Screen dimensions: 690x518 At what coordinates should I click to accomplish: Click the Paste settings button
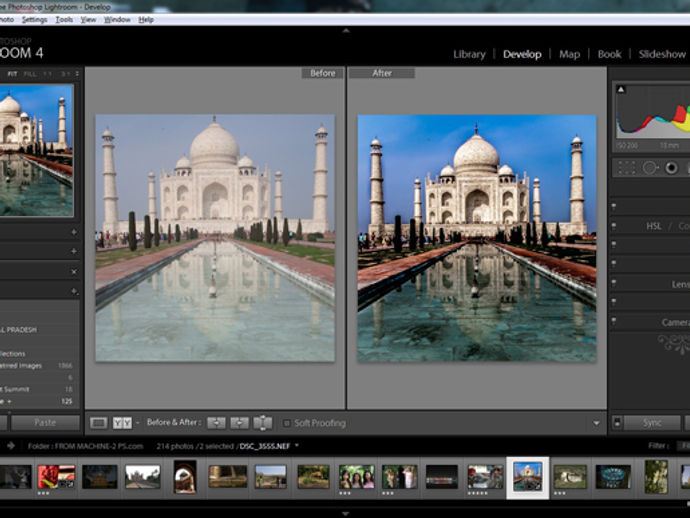[45, 422]
